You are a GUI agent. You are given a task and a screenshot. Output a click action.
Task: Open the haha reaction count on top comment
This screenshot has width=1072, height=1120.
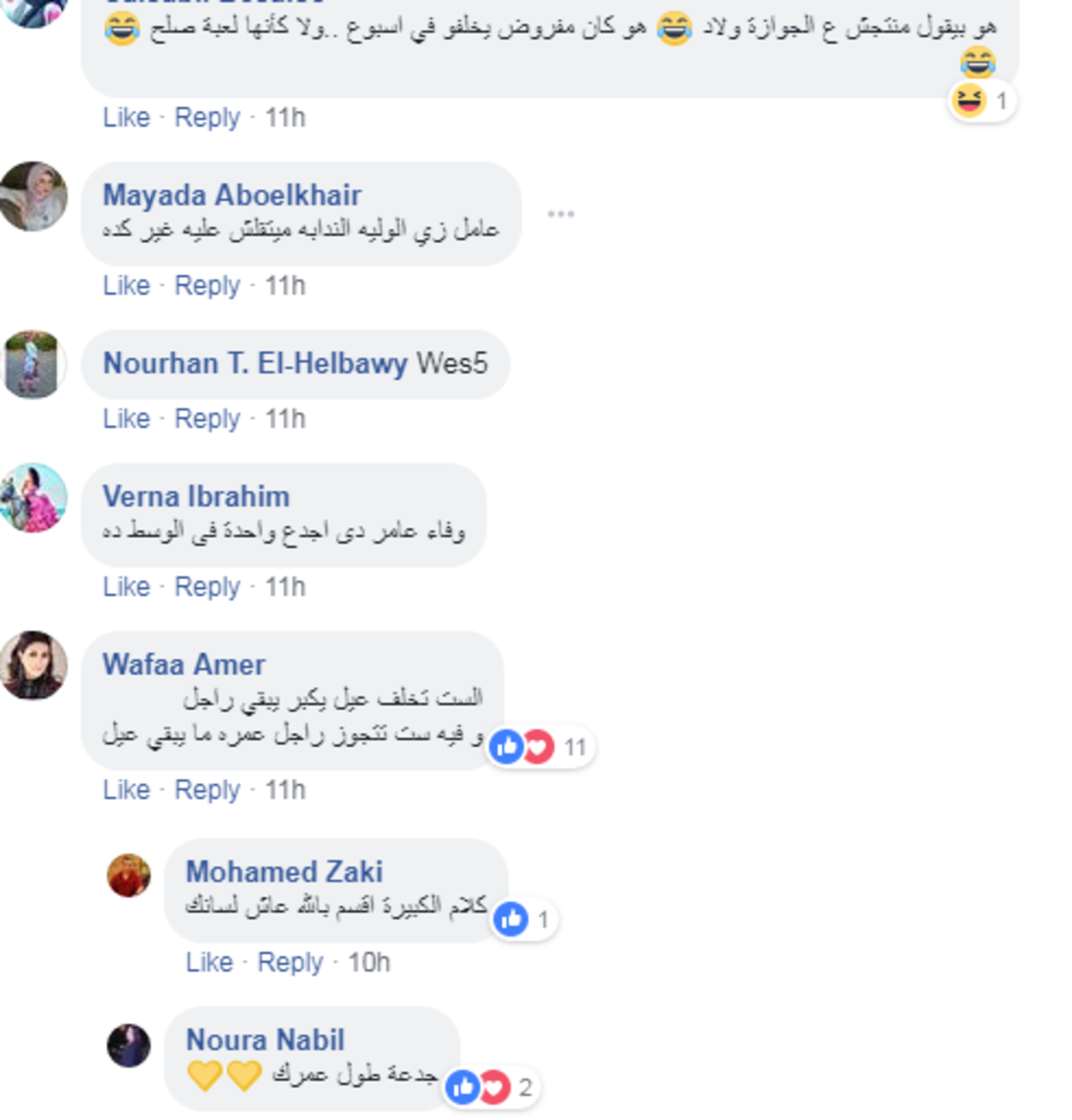(x=982, y=100)
